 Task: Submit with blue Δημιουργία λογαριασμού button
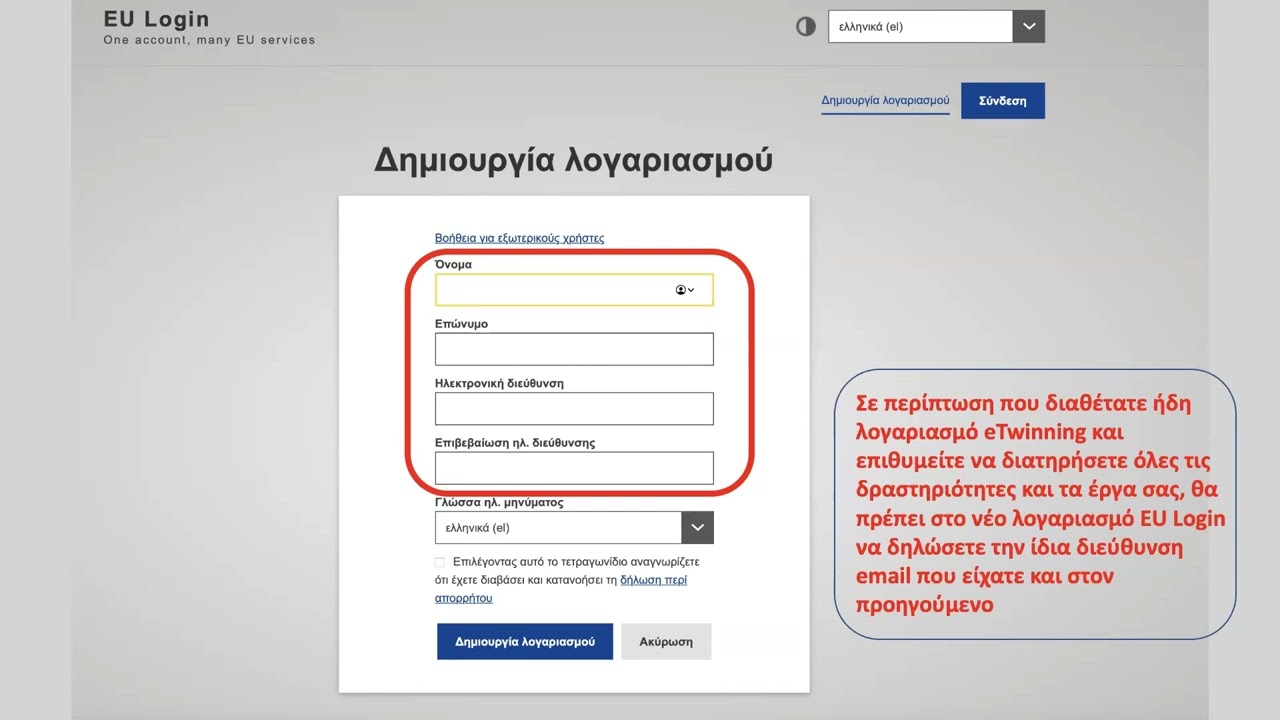click(x=525, y=642)
